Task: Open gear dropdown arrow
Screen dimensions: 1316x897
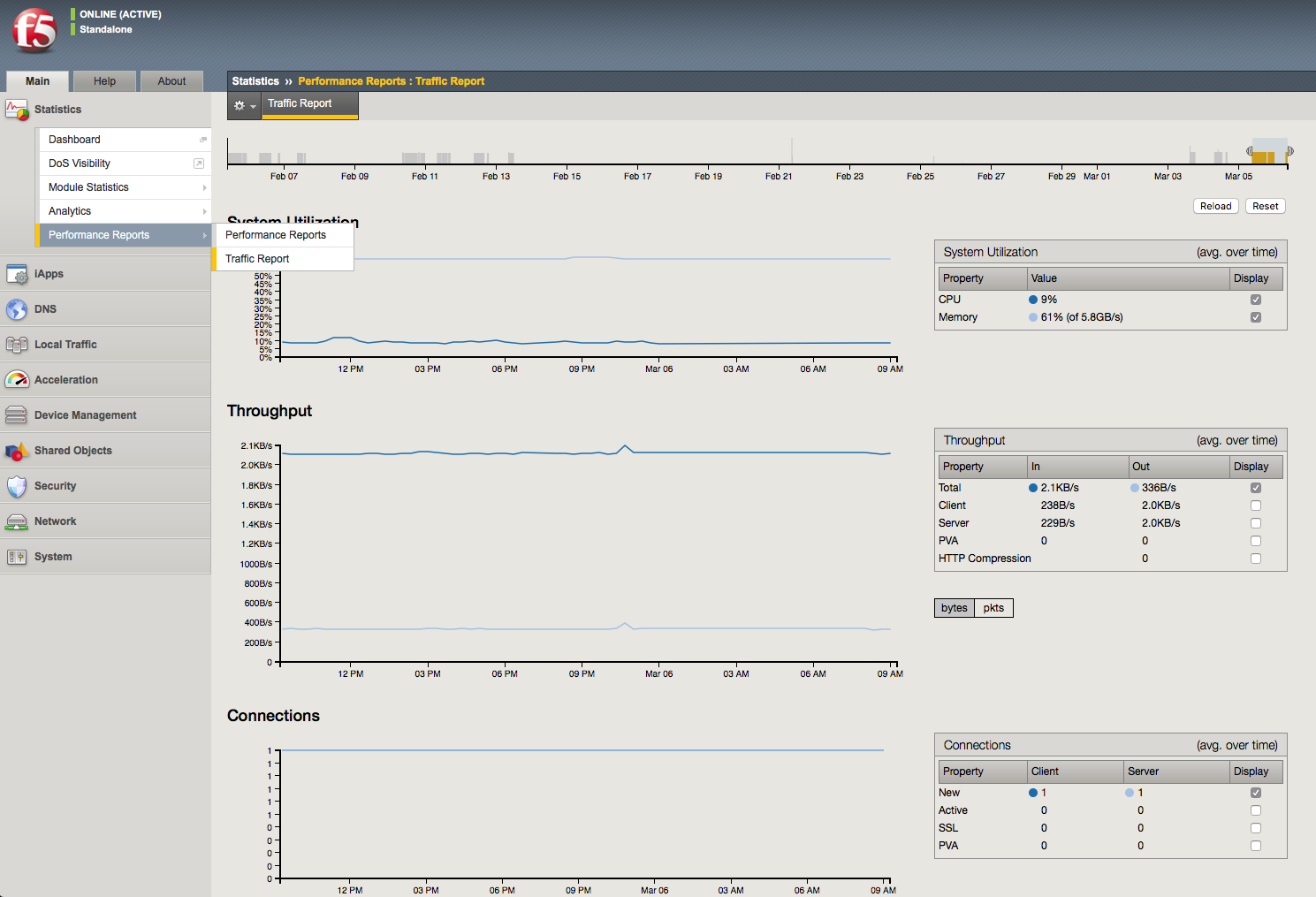Action: pyautogui.click(x=254, y=107)
